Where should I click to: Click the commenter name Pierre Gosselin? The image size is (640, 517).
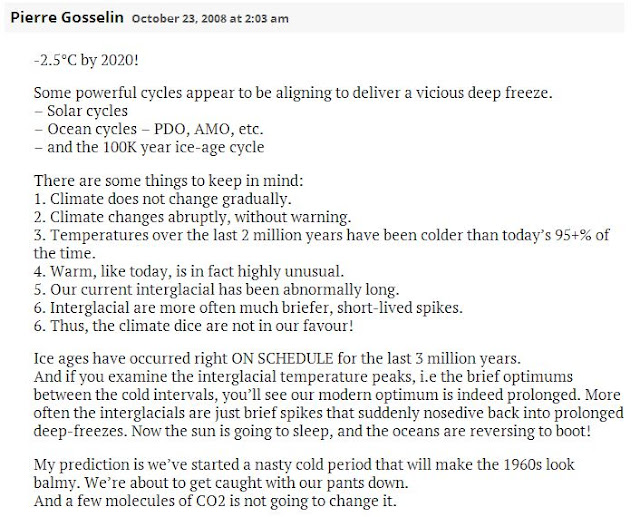[67, 17]
